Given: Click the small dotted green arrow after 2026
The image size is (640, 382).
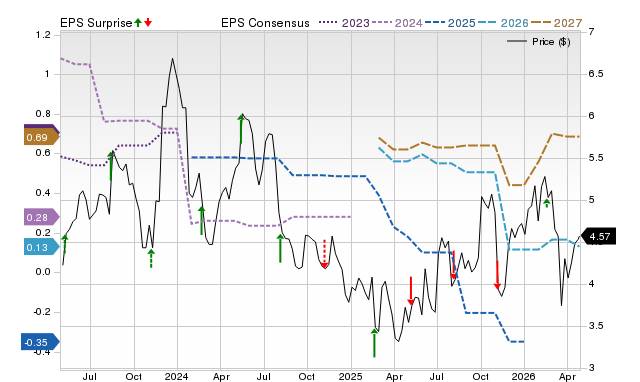Looking at the screenshot, I should pyautogui.click(x=547, y=203).
